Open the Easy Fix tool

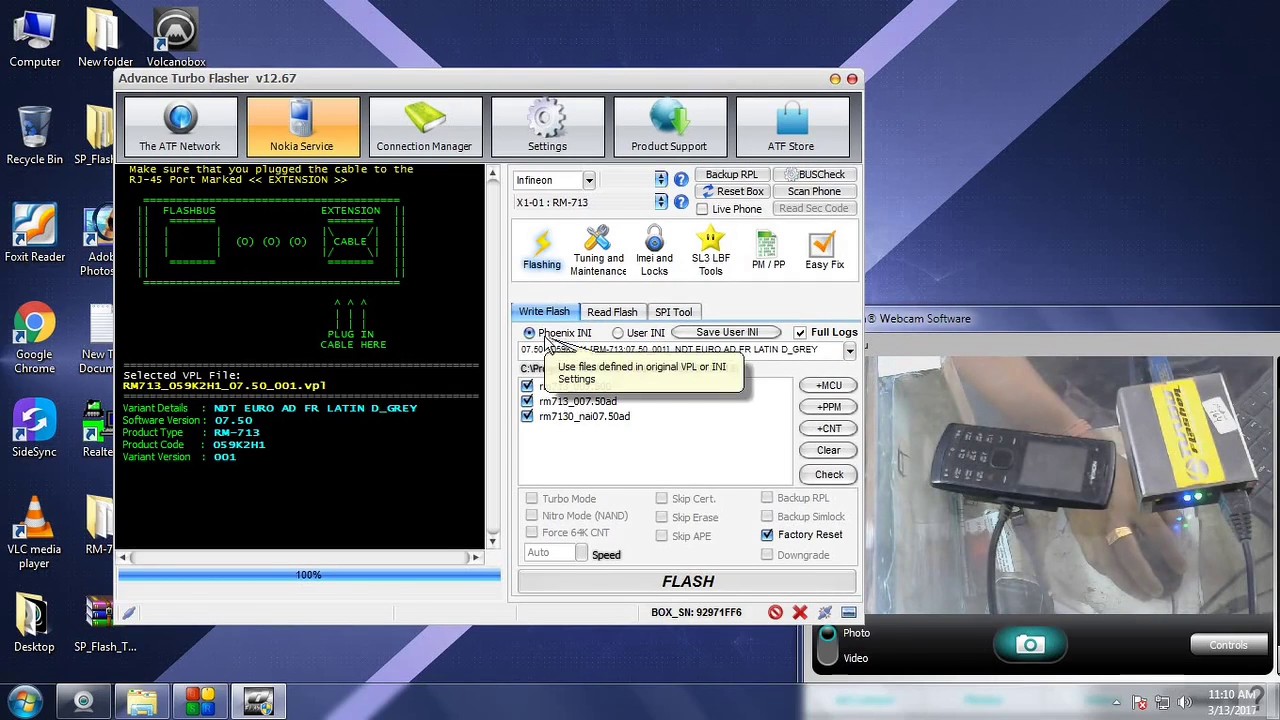click(x=824, y=251)
